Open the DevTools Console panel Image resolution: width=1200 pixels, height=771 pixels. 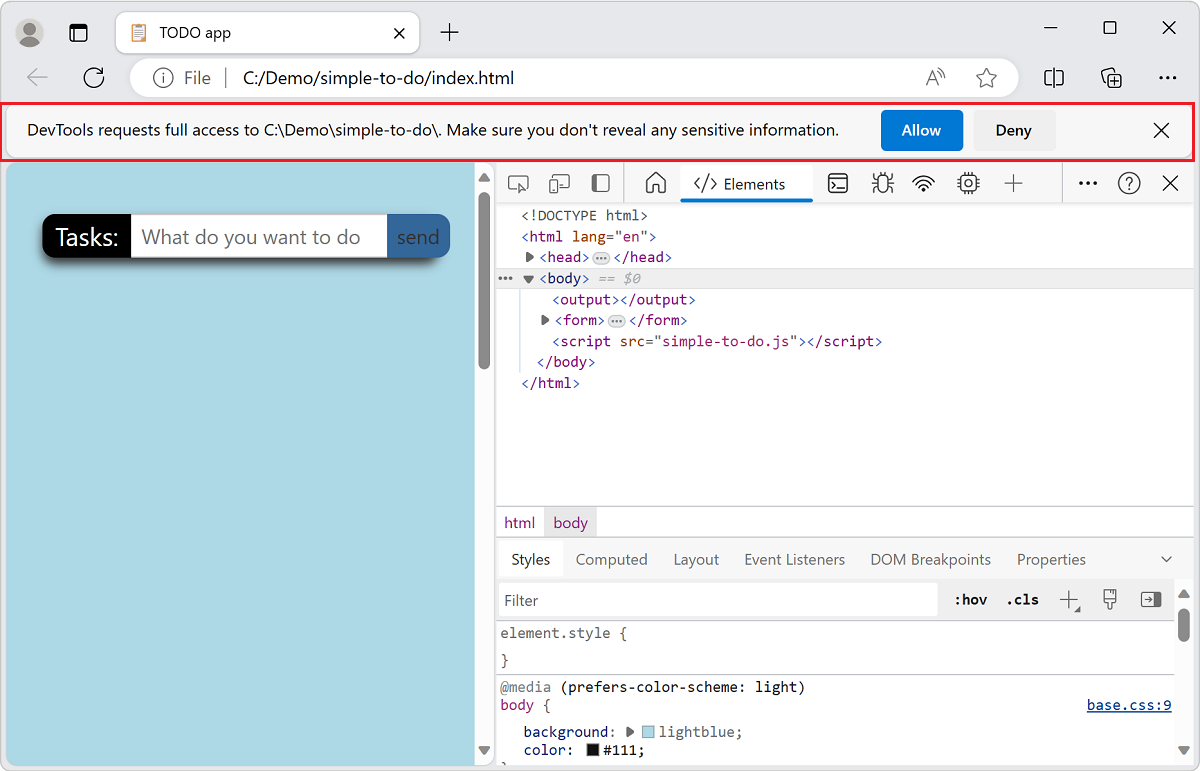click(x=837, y=183)
